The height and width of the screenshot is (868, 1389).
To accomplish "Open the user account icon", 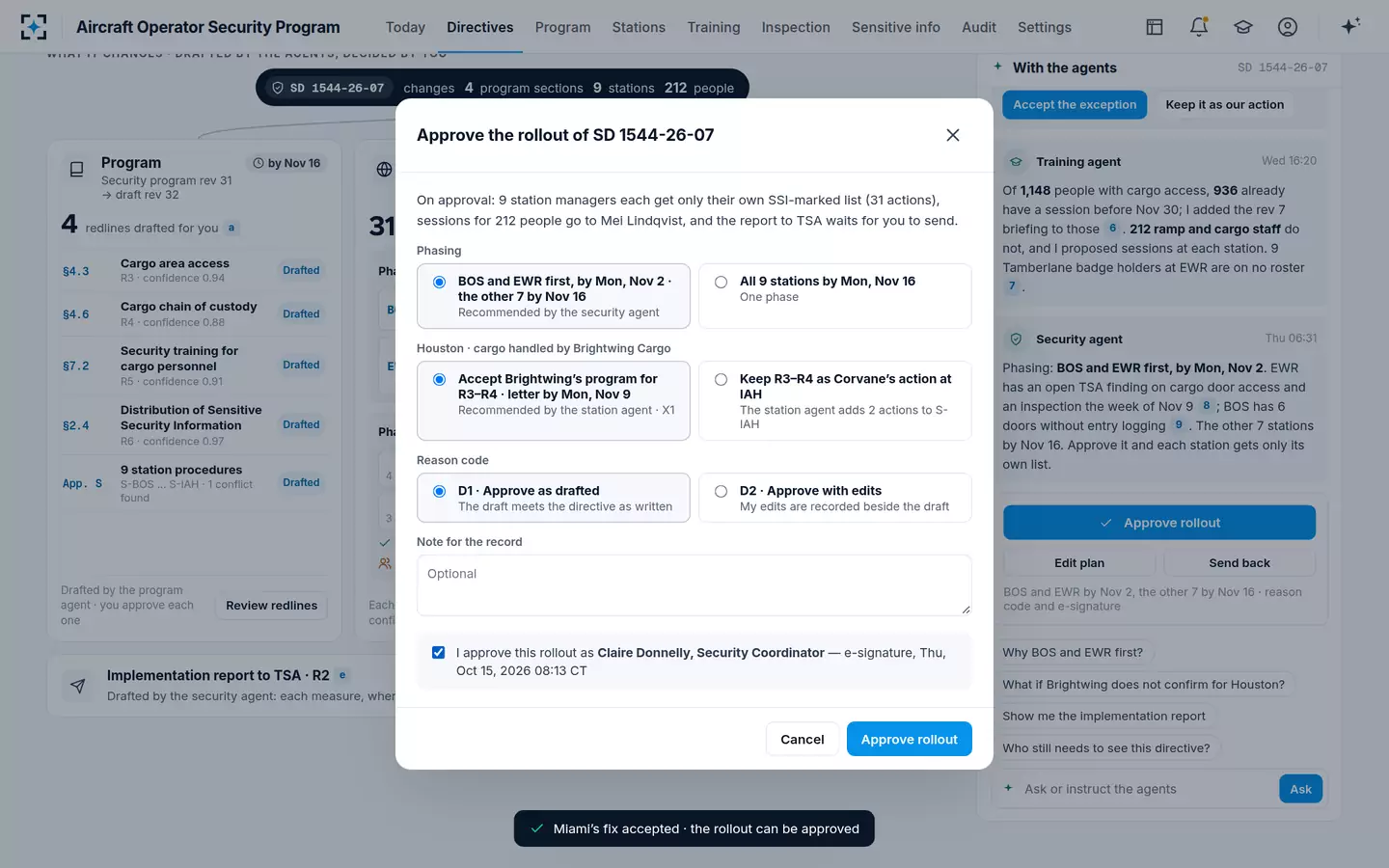I will point(1288,27).
